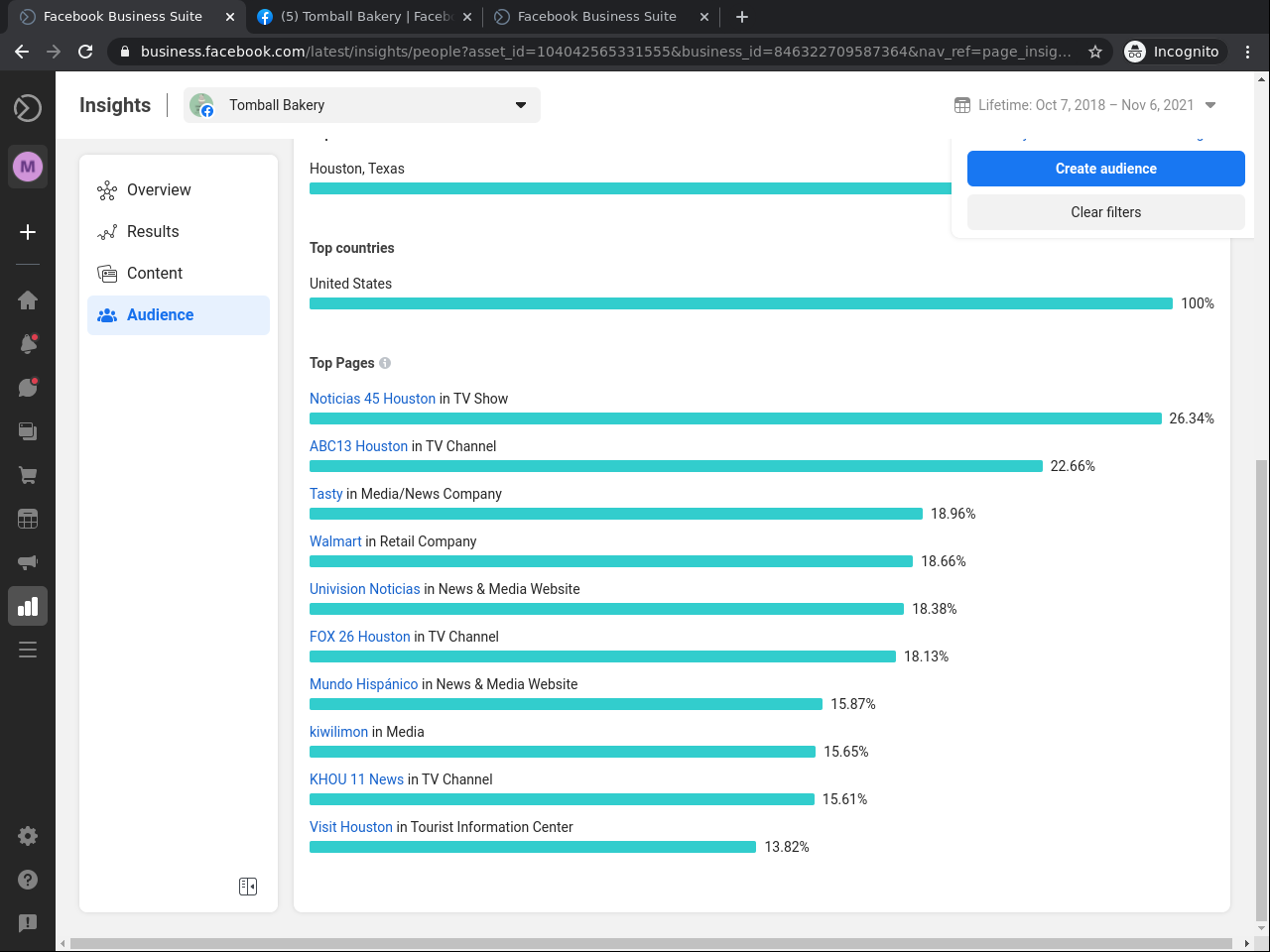Click the Create audience button
1270x952 pixels.
point(1106,169)
